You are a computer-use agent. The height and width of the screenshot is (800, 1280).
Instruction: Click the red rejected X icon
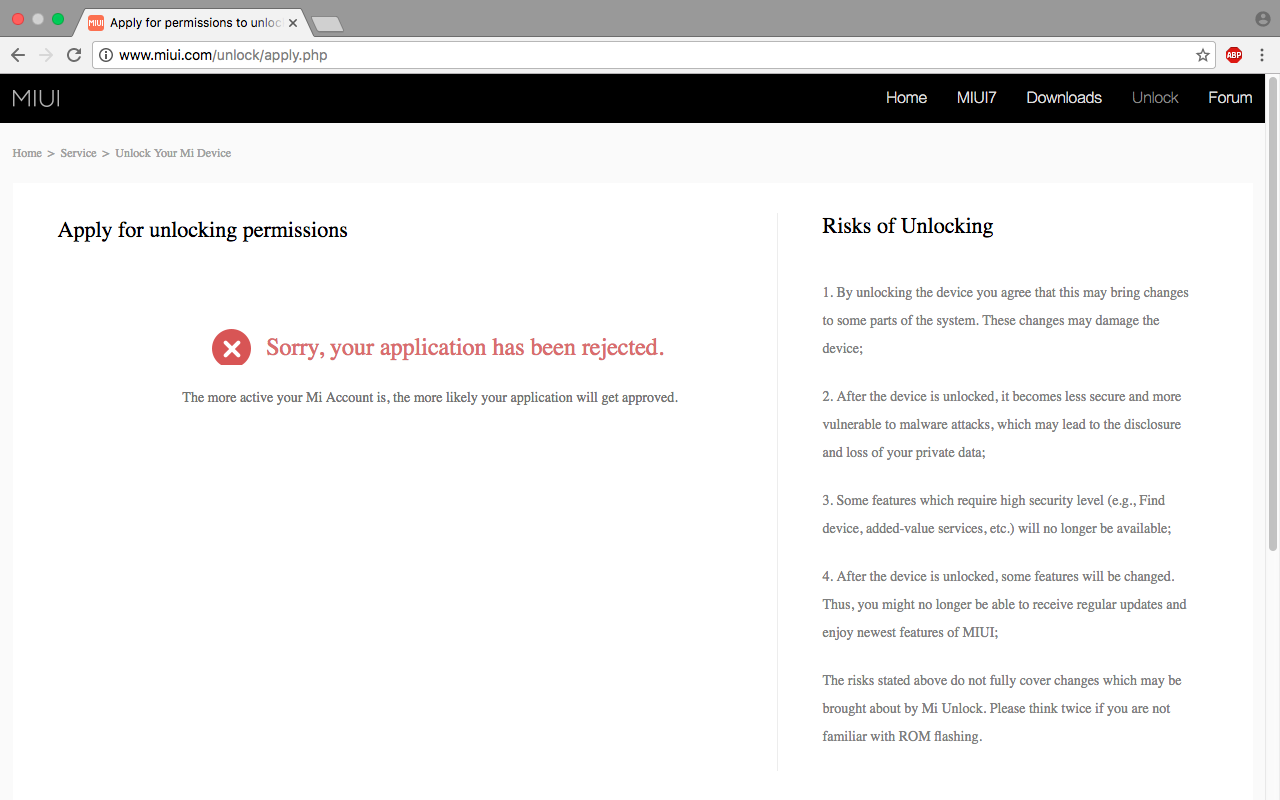click(231, 347)
